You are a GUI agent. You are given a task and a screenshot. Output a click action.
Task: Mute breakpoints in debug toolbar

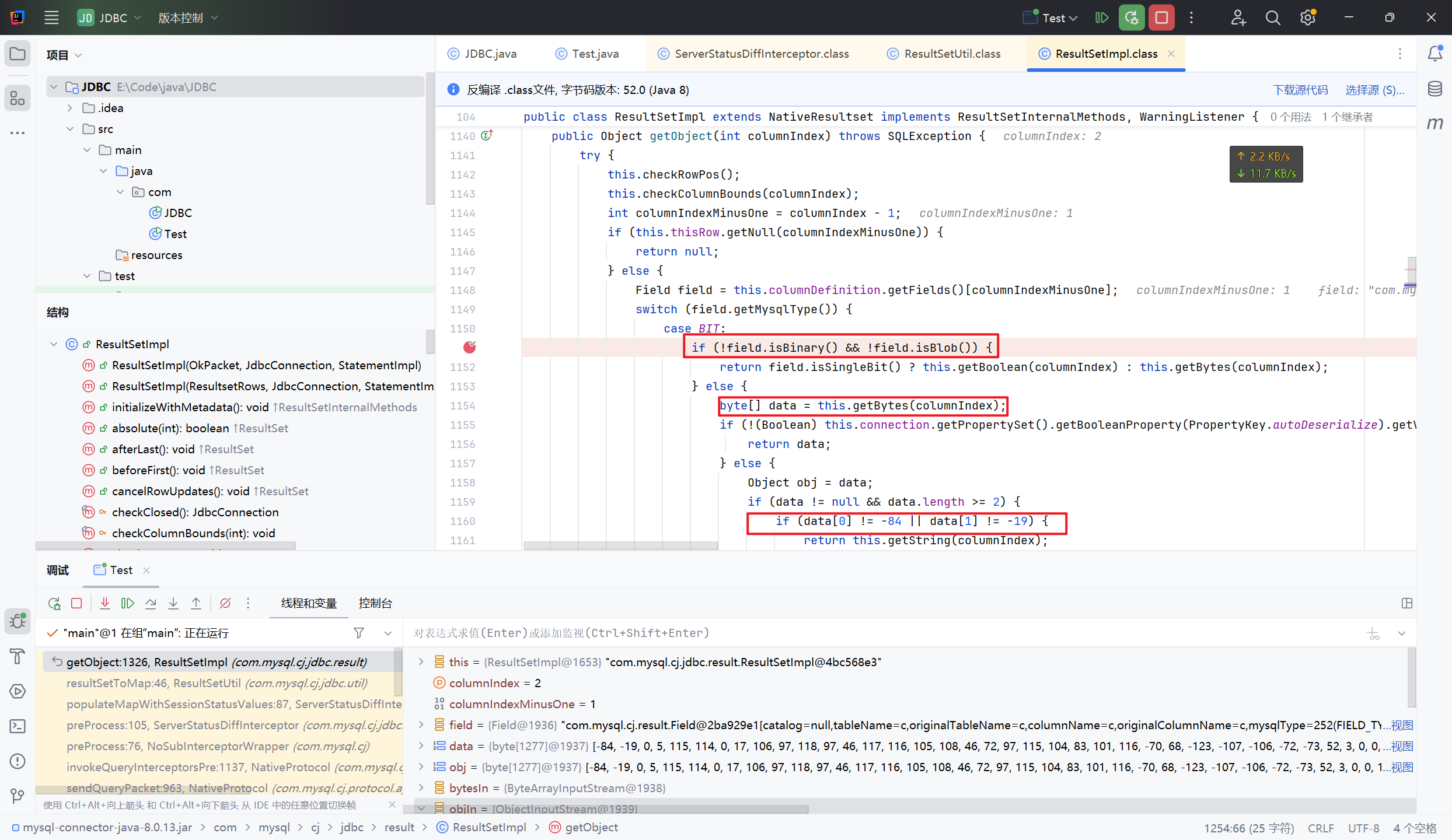pos(225,603)
